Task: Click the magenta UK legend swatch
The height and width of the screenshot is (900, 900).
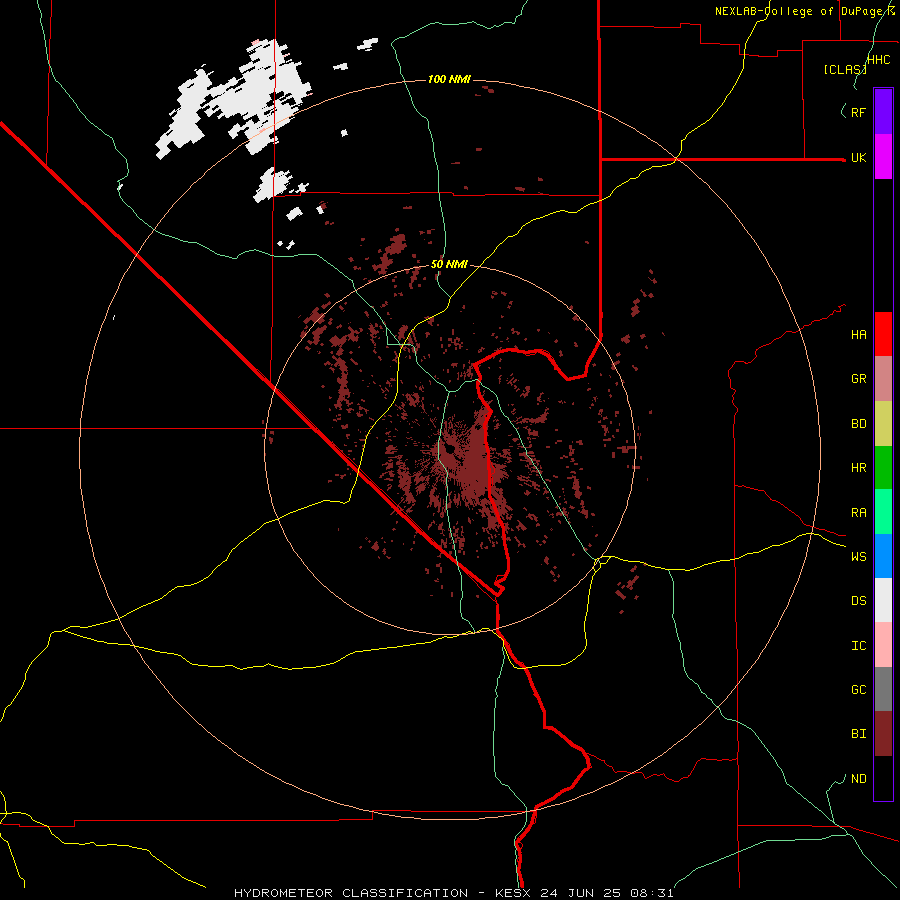Action: point(883,157)
